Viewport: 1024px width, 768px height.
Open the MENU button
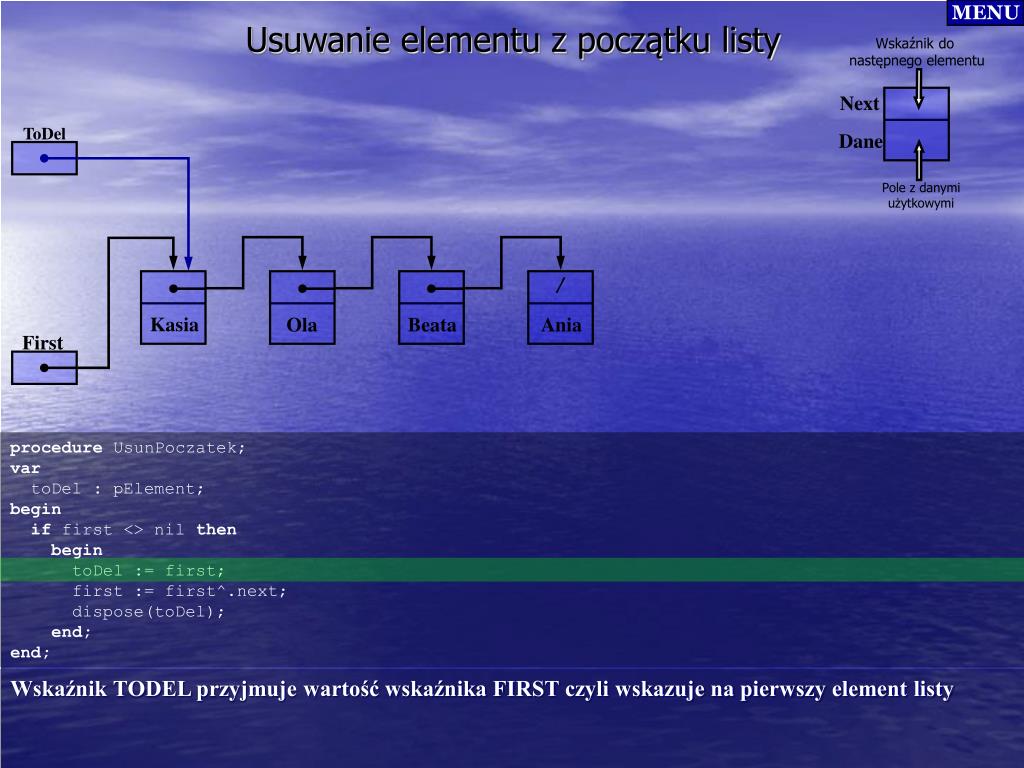[985, 12]
